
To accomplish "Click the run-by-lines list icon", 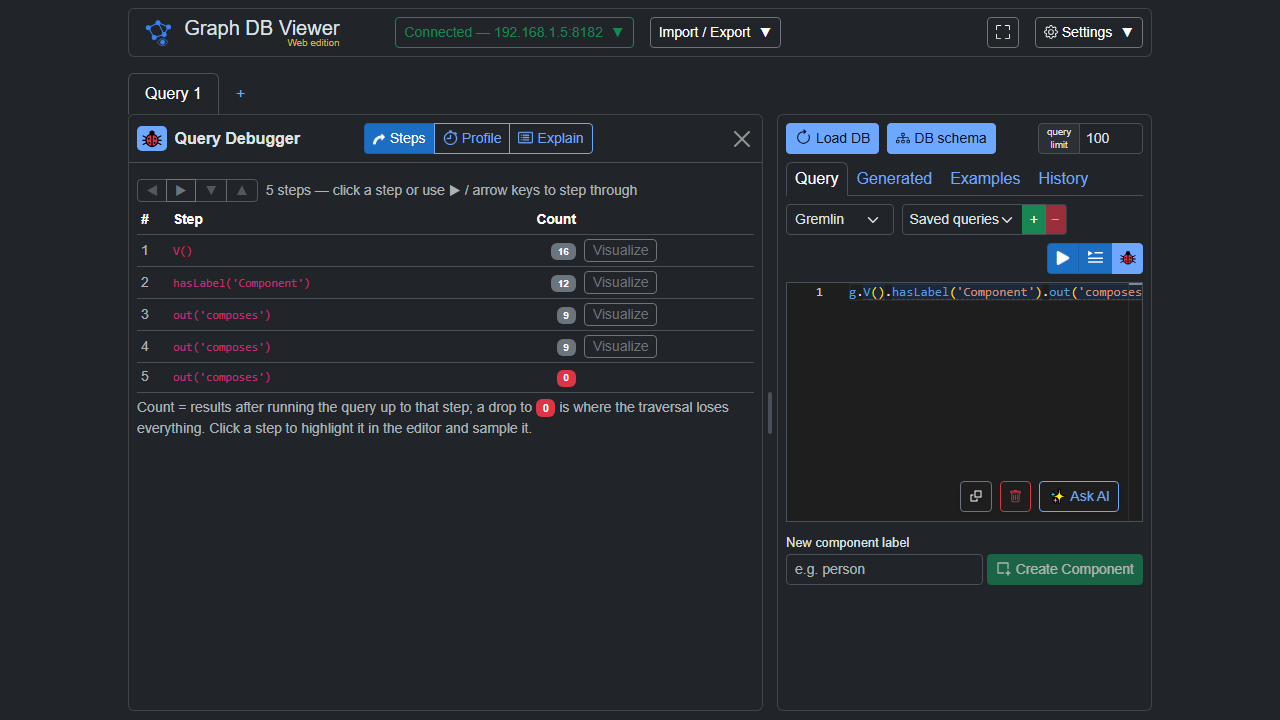I will pyautogui.click(x=1095, y=258).
